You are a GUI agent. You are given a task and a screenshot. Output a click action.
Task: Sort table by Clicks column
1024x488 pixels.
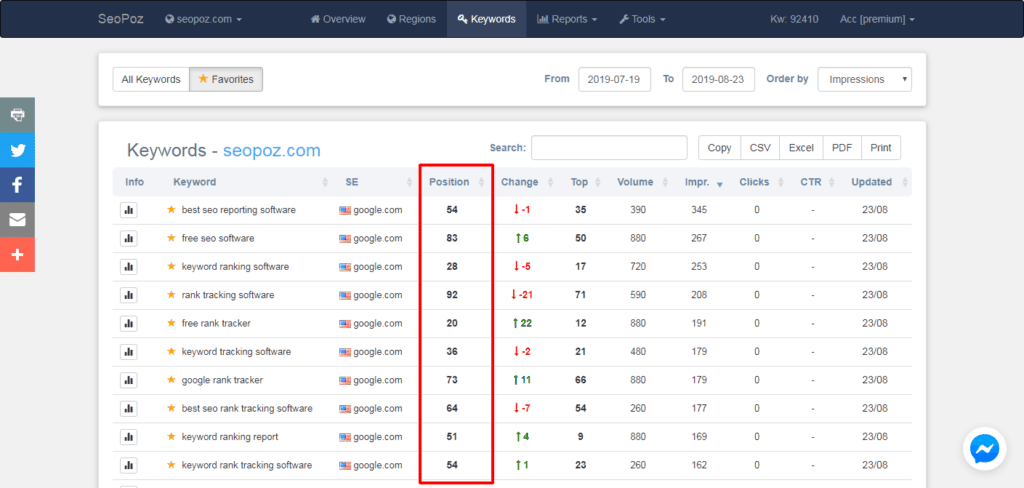760,182
